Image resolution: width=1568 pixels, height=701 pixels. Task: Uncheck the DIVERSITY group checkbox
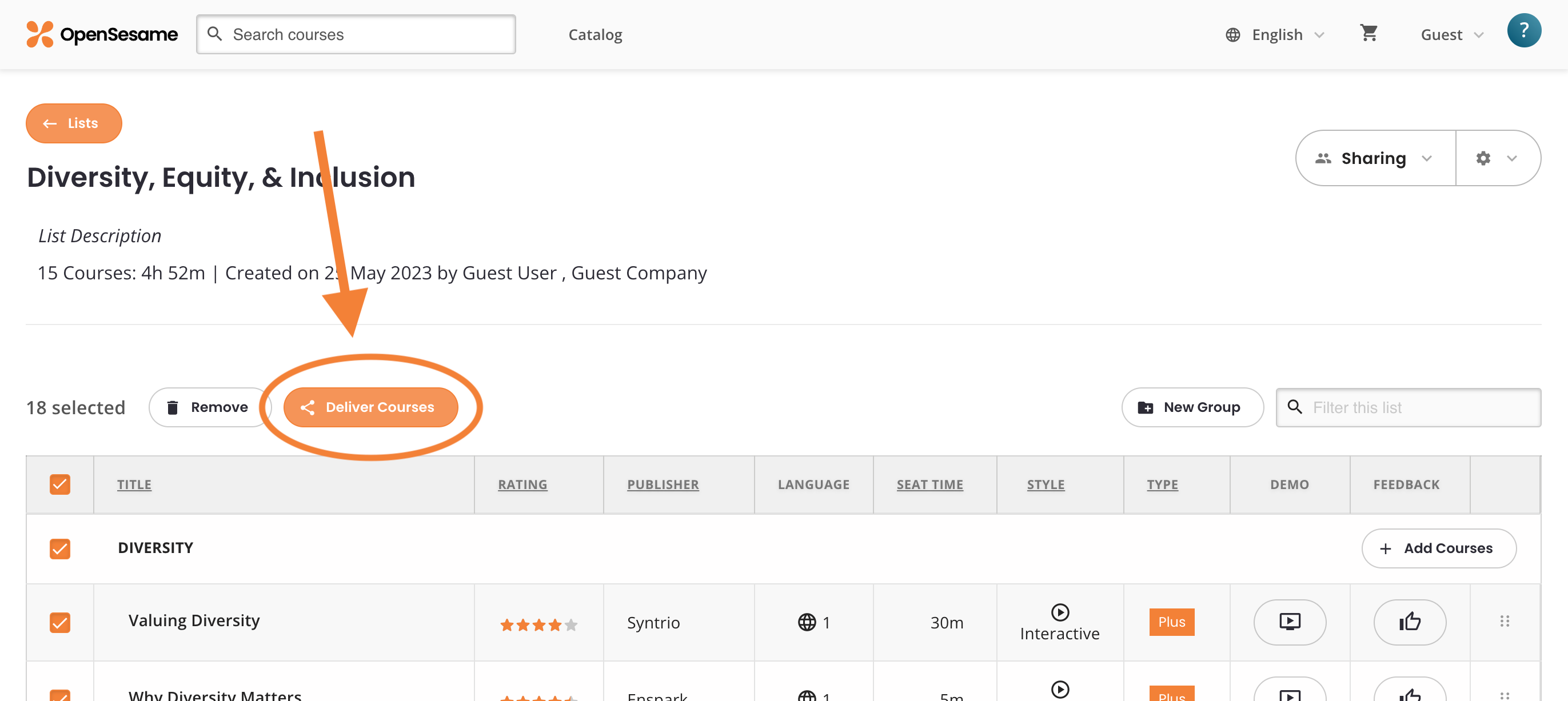(x=59, y=548)
